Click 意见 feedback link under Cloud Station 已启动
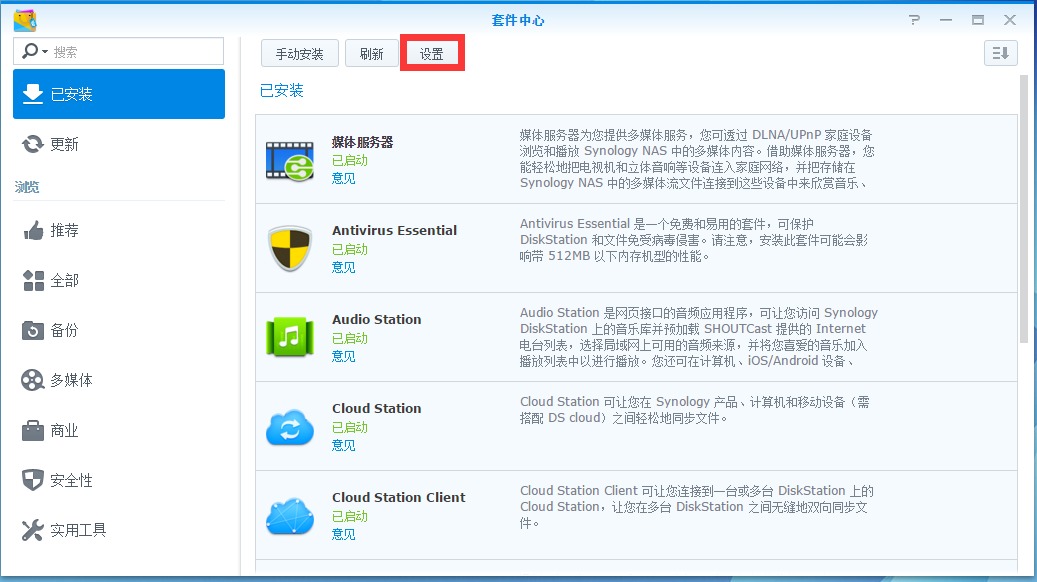1037x582 pixels. (x=344, y=445)
